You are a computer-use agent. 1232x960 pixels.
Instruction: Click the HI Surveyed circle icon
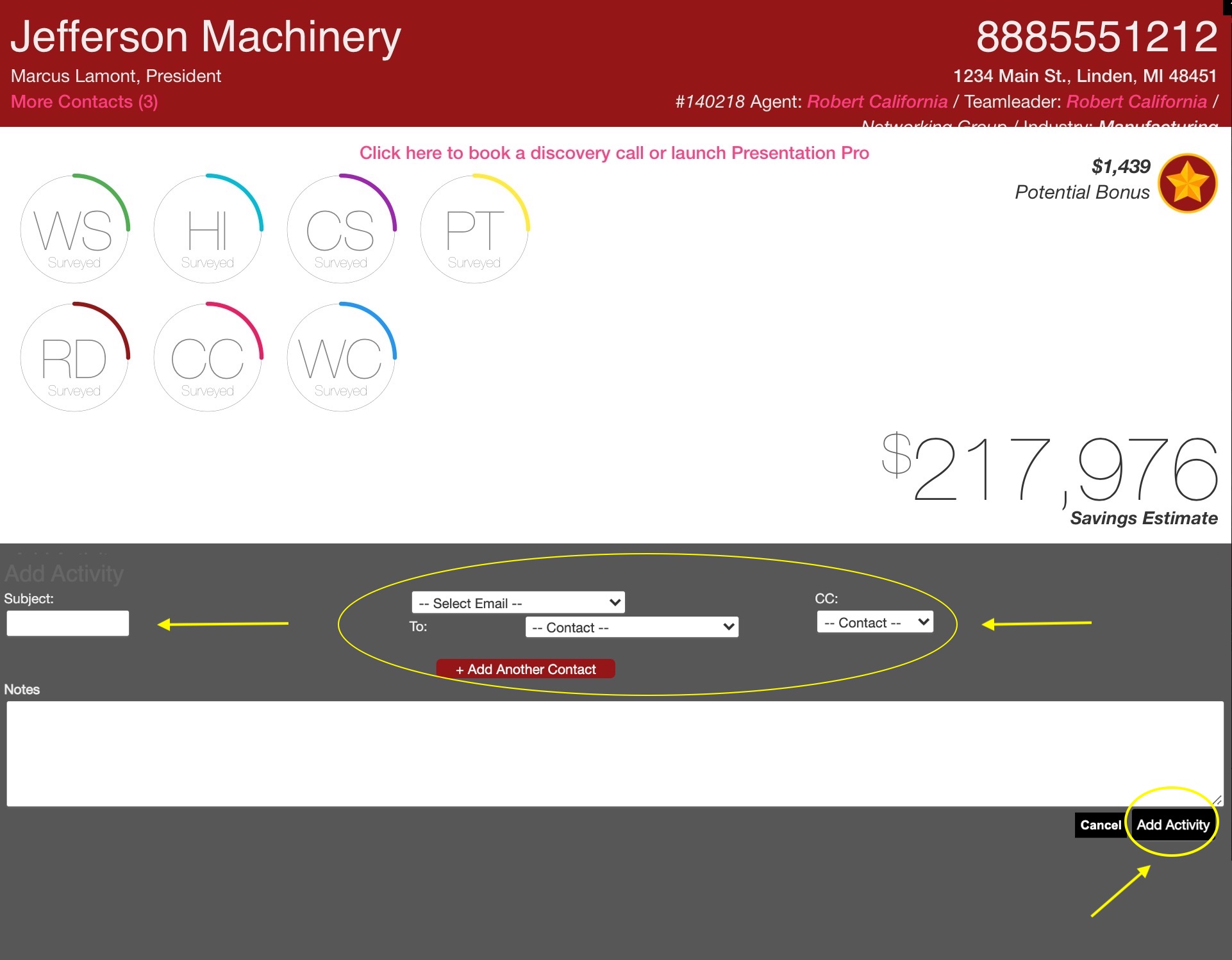point(208,229)
